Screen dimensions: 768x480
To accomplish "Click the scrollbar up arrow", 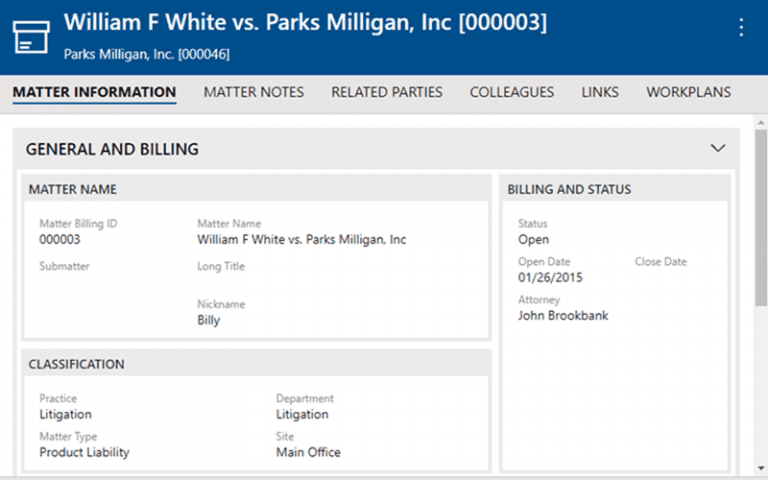I will pyautogui.click(x=761, y=122).
